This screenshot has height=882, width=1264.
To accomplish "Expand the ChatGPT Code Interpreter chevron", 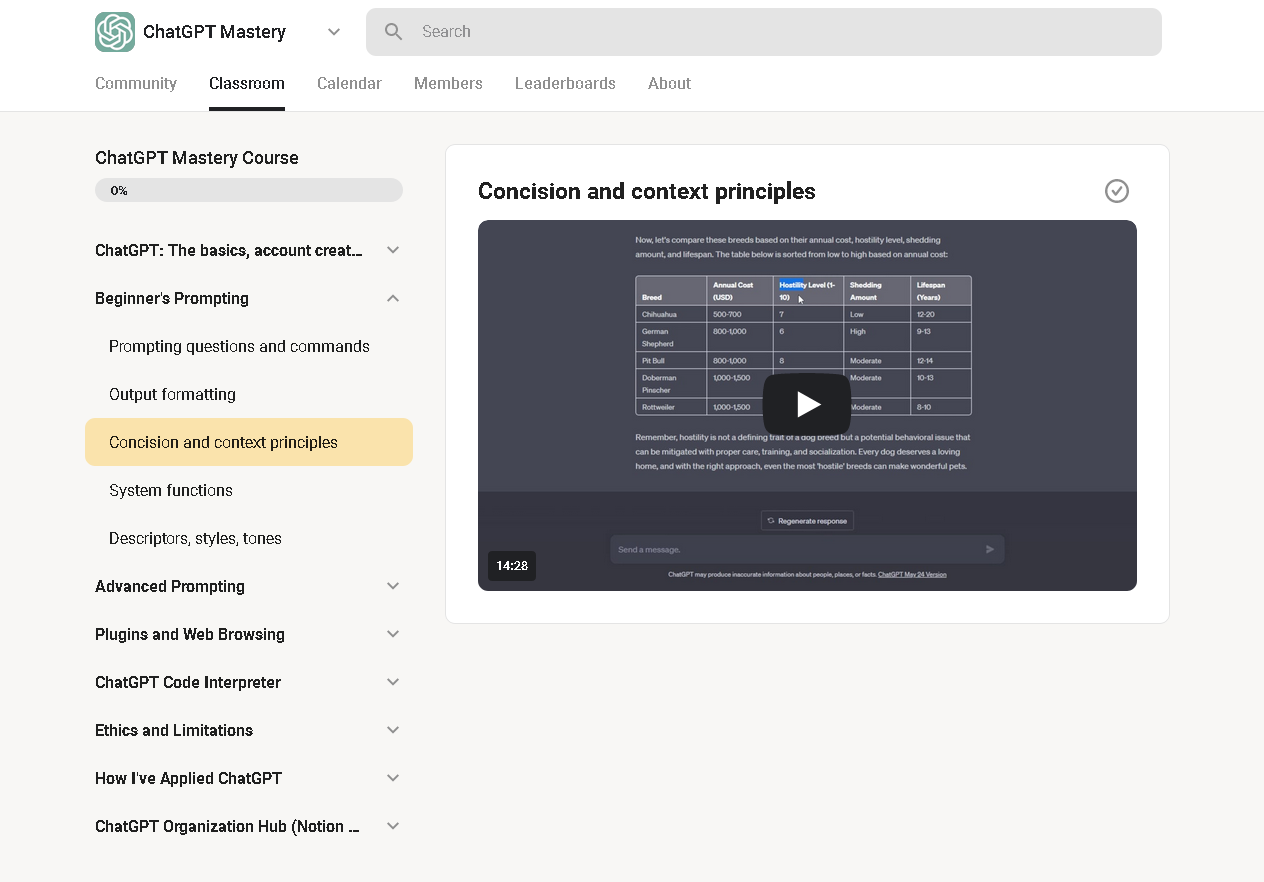I will point(393,682).
